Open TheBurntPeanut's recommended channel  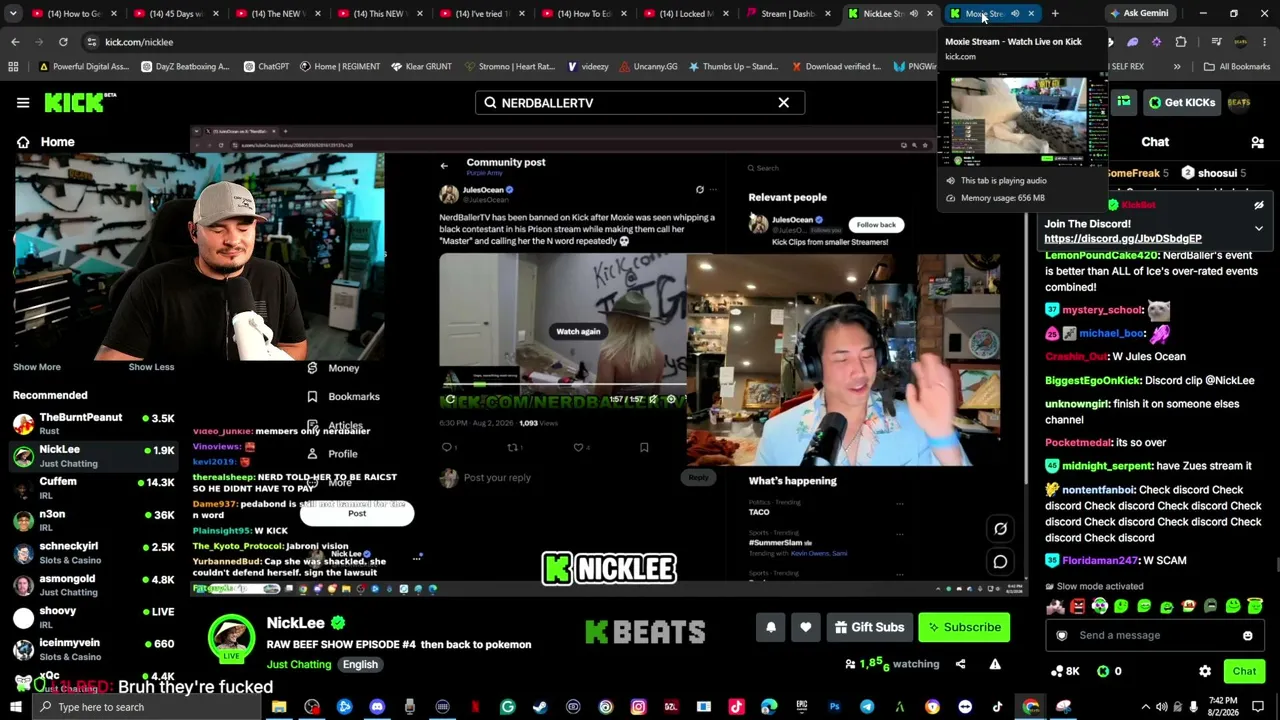[93, 423]
